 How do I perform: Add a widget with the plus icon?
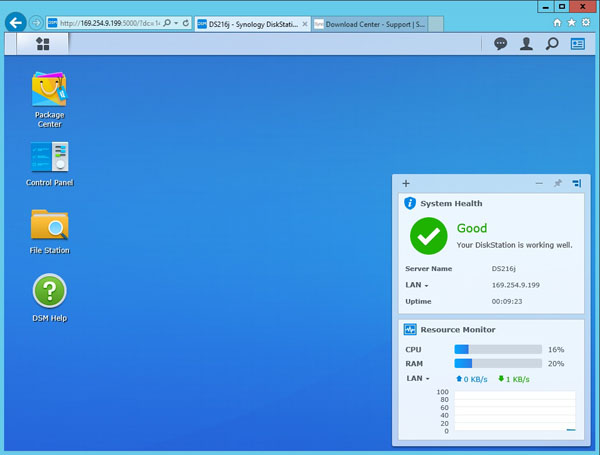pos(406,184)
